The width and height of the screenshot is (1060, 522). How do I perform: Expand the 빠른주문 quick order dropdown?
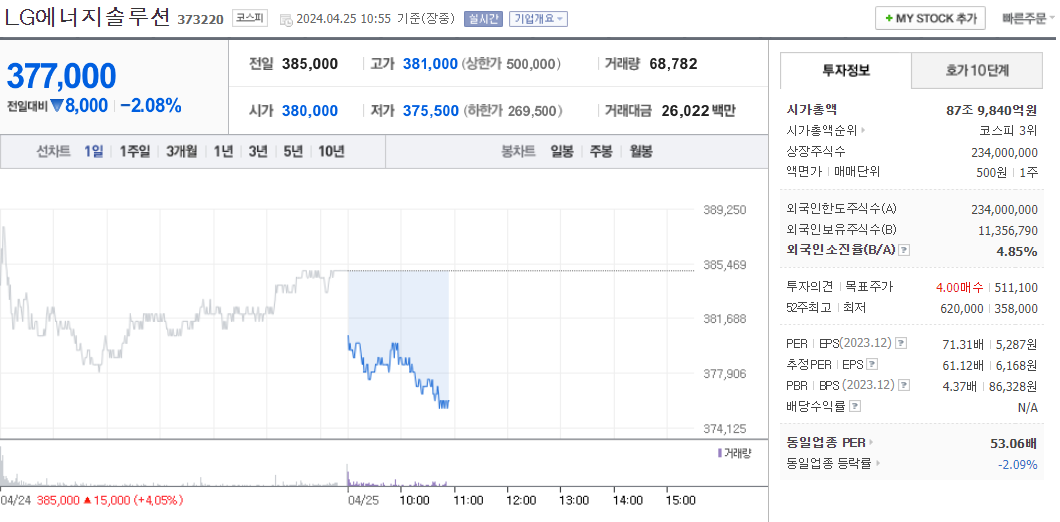1028,18
